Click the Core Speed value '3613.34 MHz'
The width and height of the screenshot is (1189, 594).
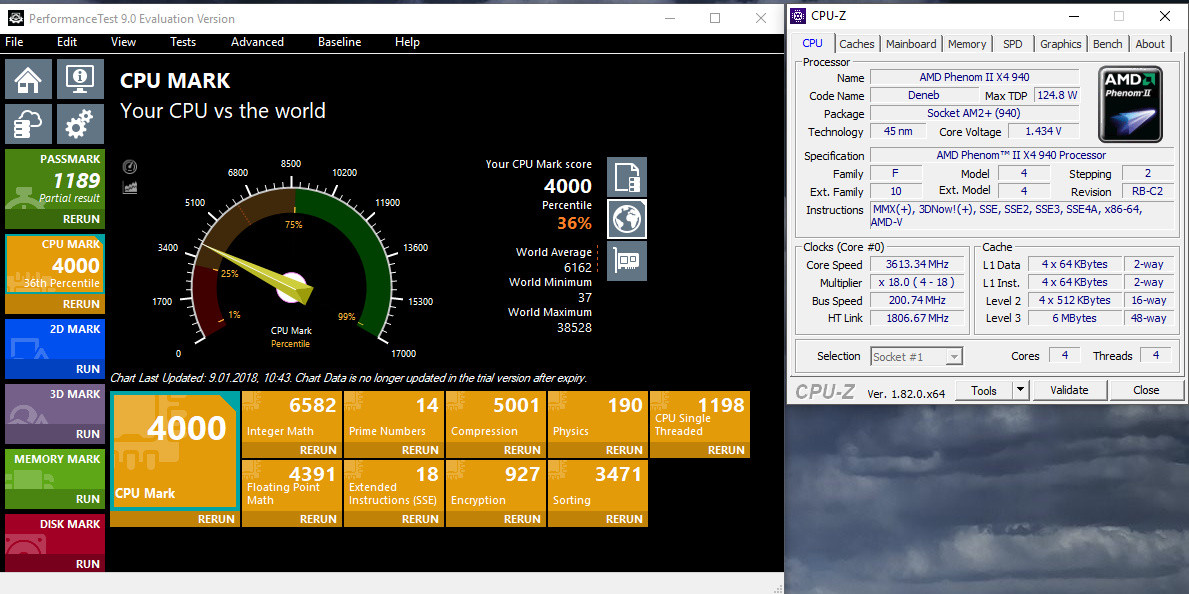coord(918,265)
